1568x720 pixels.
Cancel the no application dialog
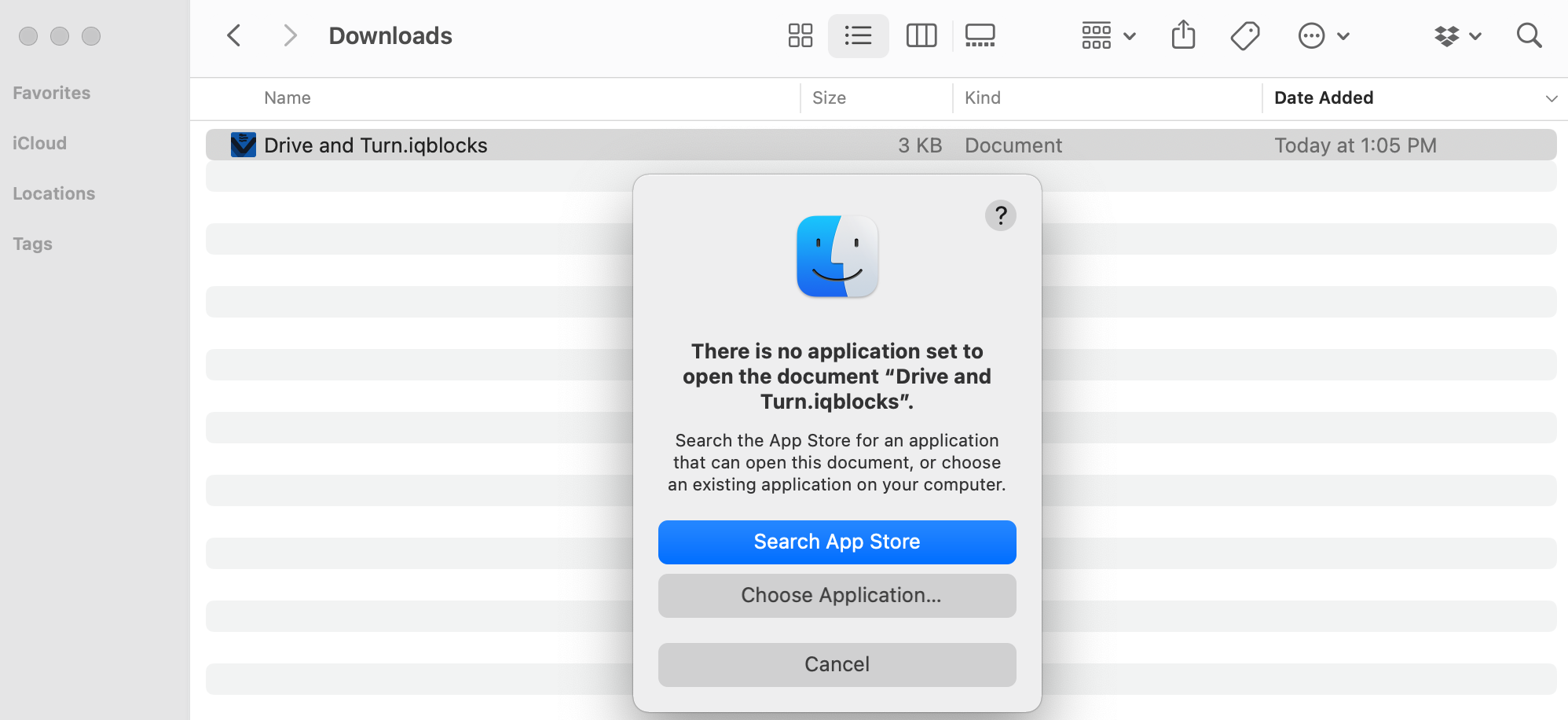point(837,664)
